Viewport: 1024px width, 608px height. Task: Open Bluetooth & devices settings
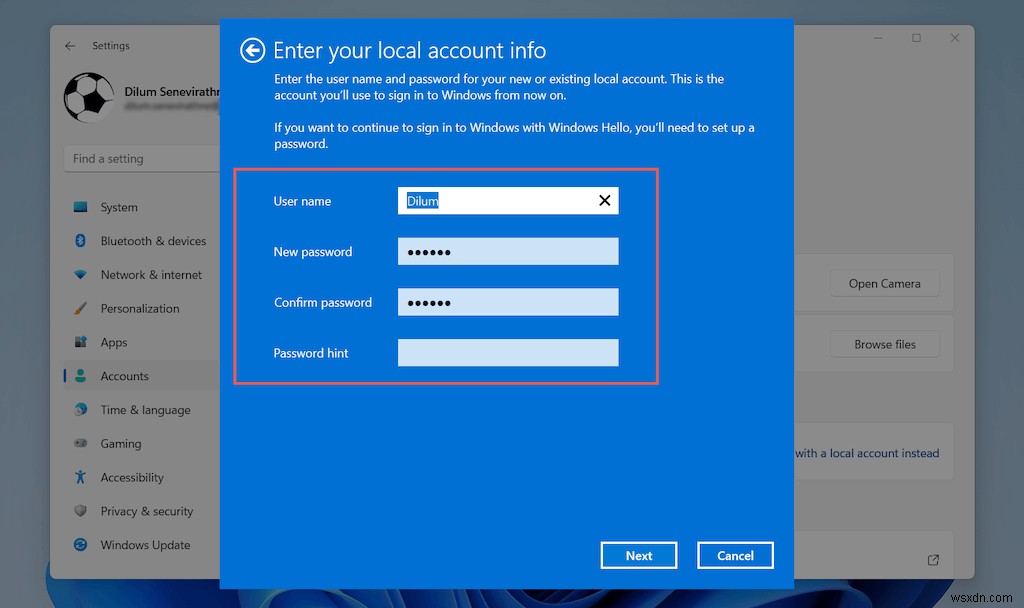click(152, 241)
